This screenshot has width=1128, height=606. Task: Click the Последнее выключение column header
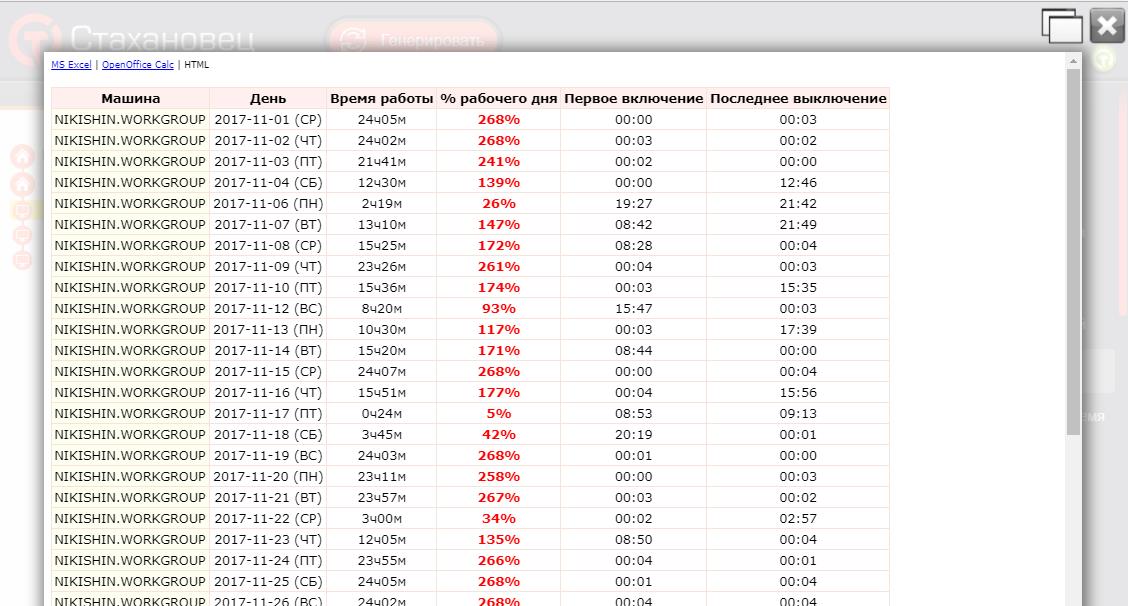click(x=798, y=99)
